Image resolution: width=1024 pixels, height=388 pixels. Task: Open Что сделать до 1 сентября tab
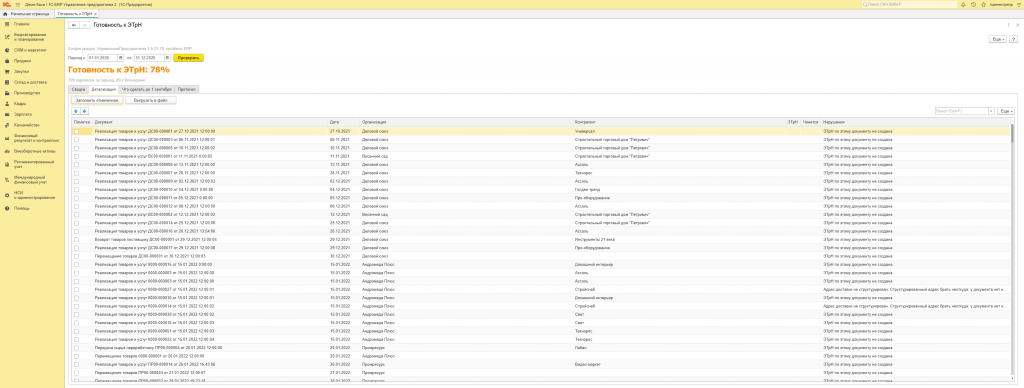point(146,88)
